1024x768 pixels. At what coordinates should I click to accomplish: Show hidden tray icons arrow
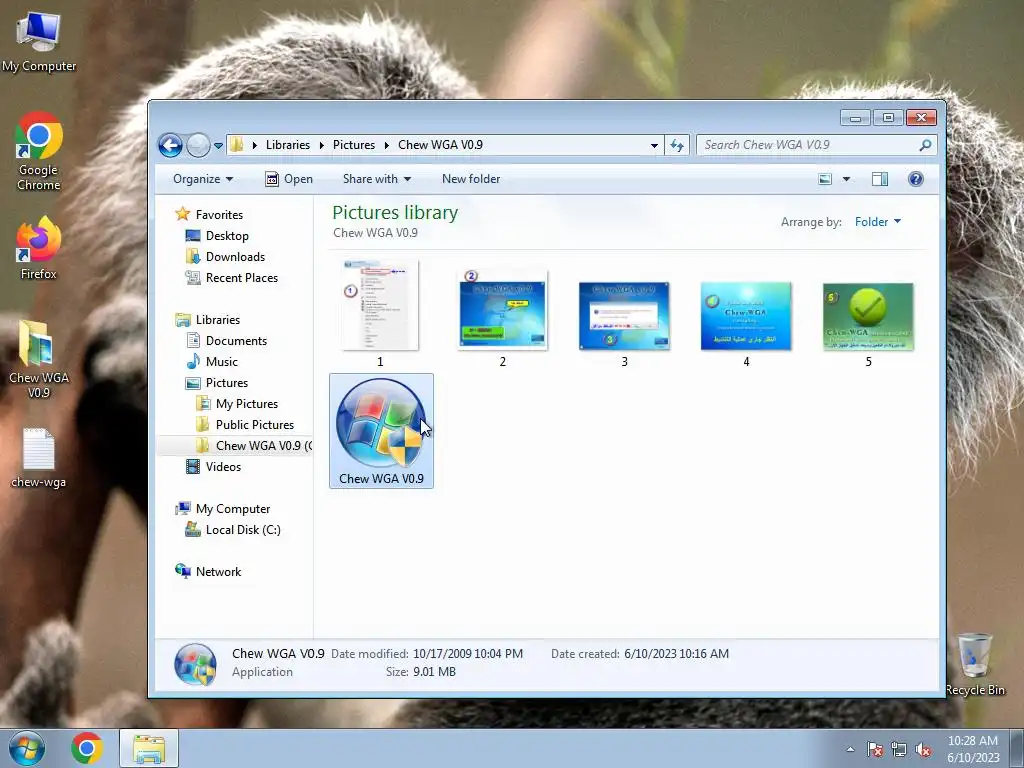pos(850,749)
